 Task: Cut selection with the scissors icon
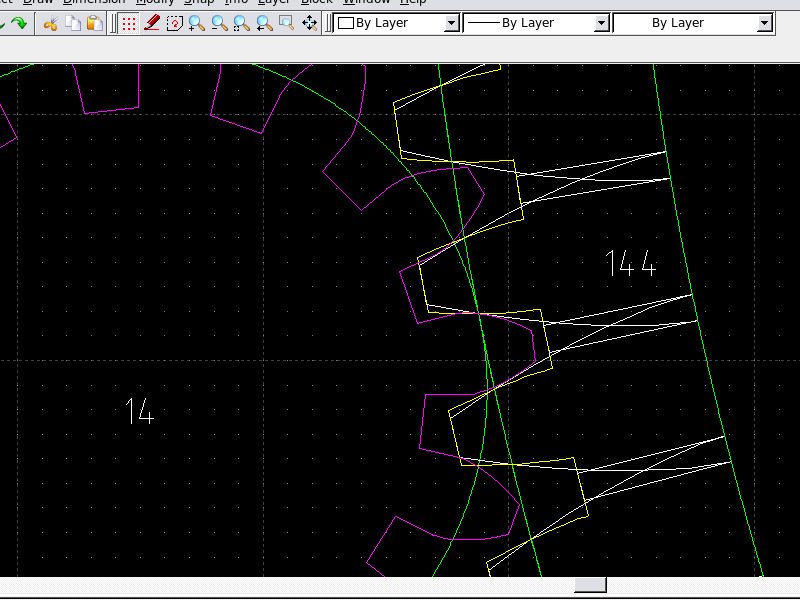click(x=50, y=22)
